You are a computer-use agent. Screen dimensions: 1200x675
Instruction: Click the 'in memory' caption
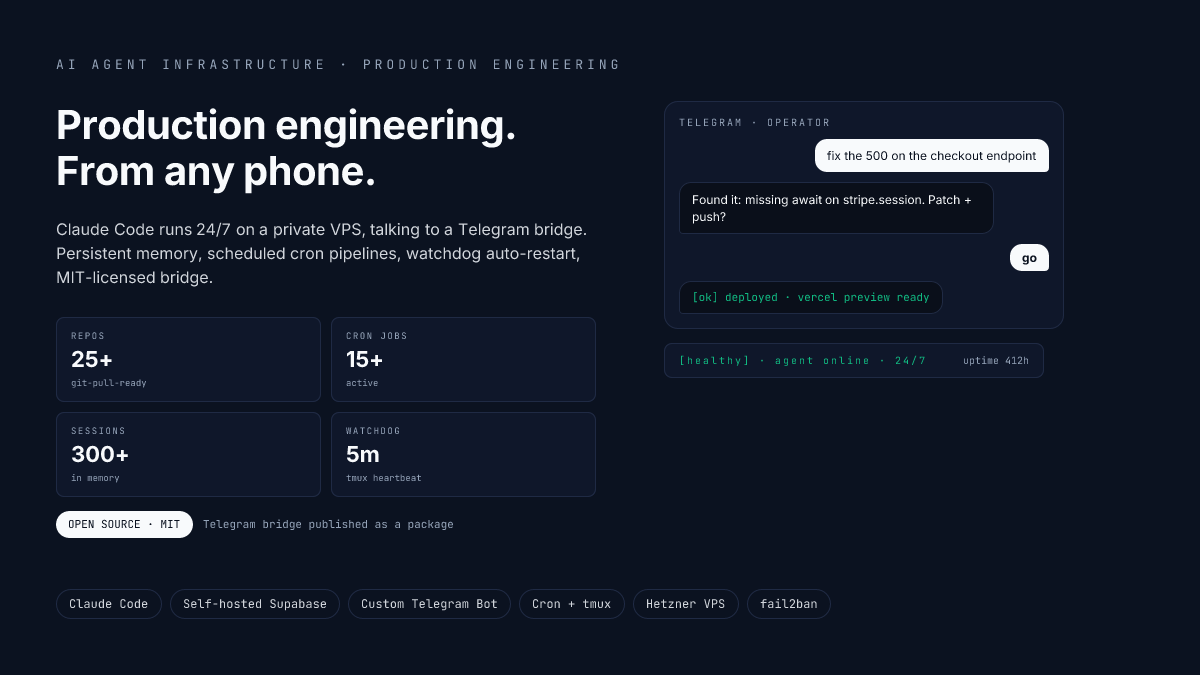point(95,478)
